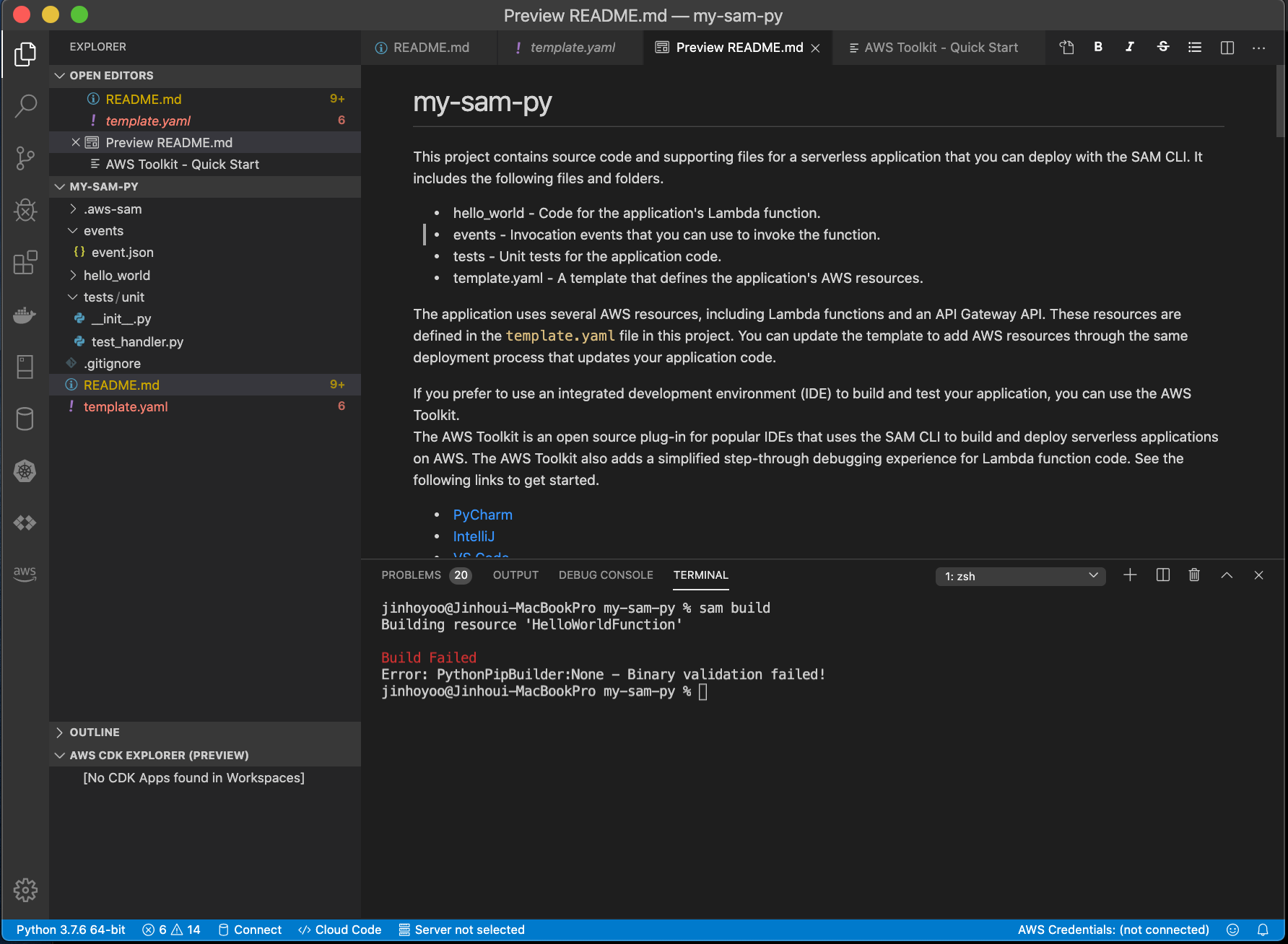Open the Manage gear icon

coord(25,890)
